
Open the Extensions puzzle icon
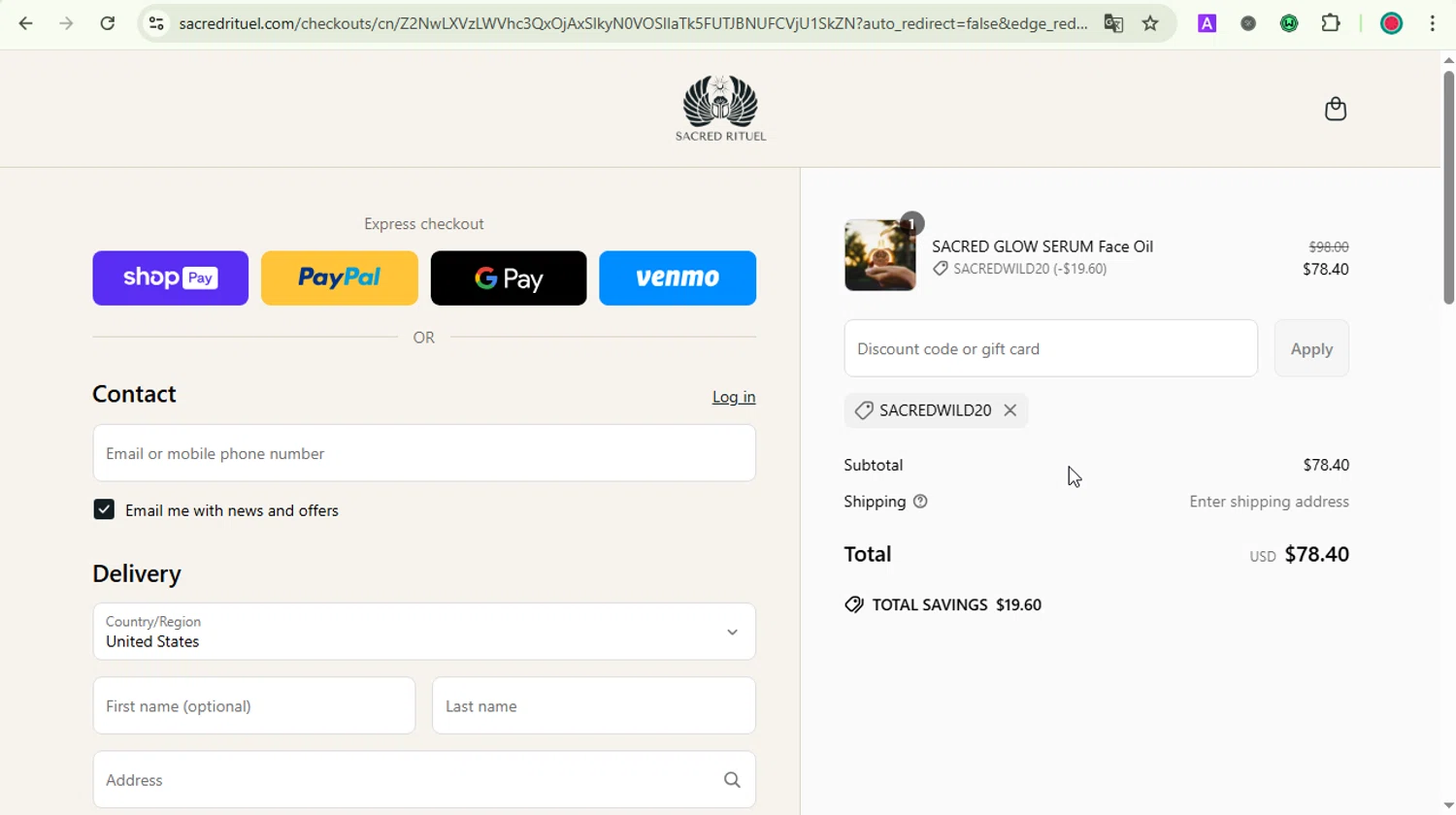click(x=1331, y=23)
